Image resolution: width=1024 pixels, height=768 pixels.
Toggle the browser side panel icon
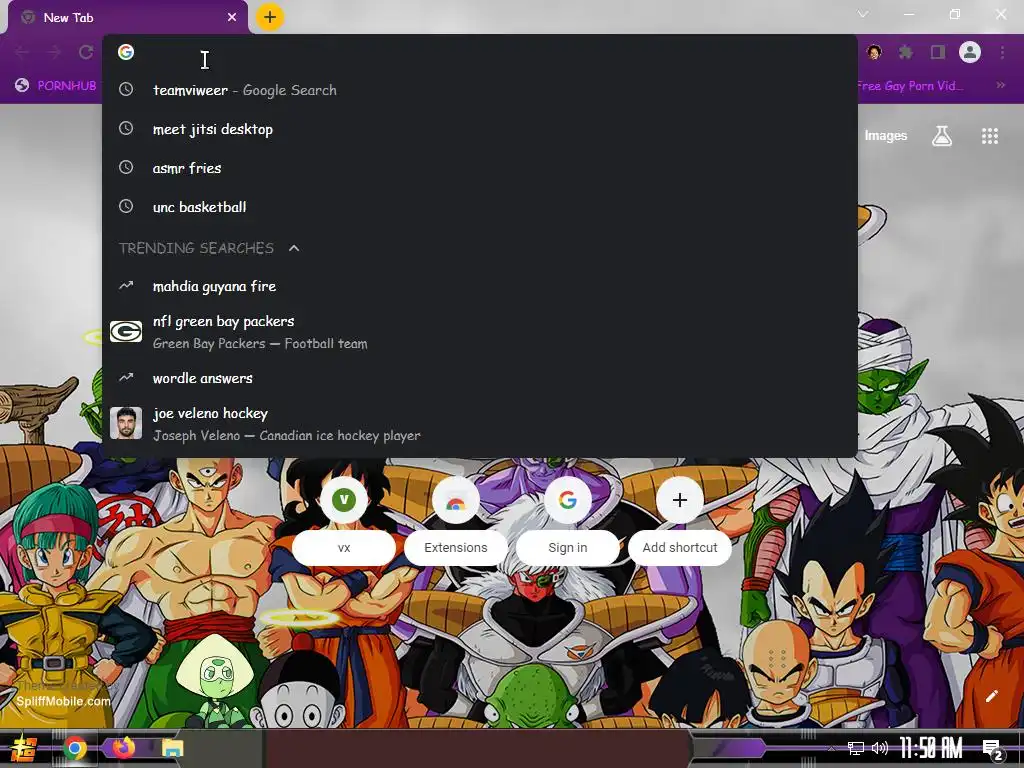tap(938, 52)
